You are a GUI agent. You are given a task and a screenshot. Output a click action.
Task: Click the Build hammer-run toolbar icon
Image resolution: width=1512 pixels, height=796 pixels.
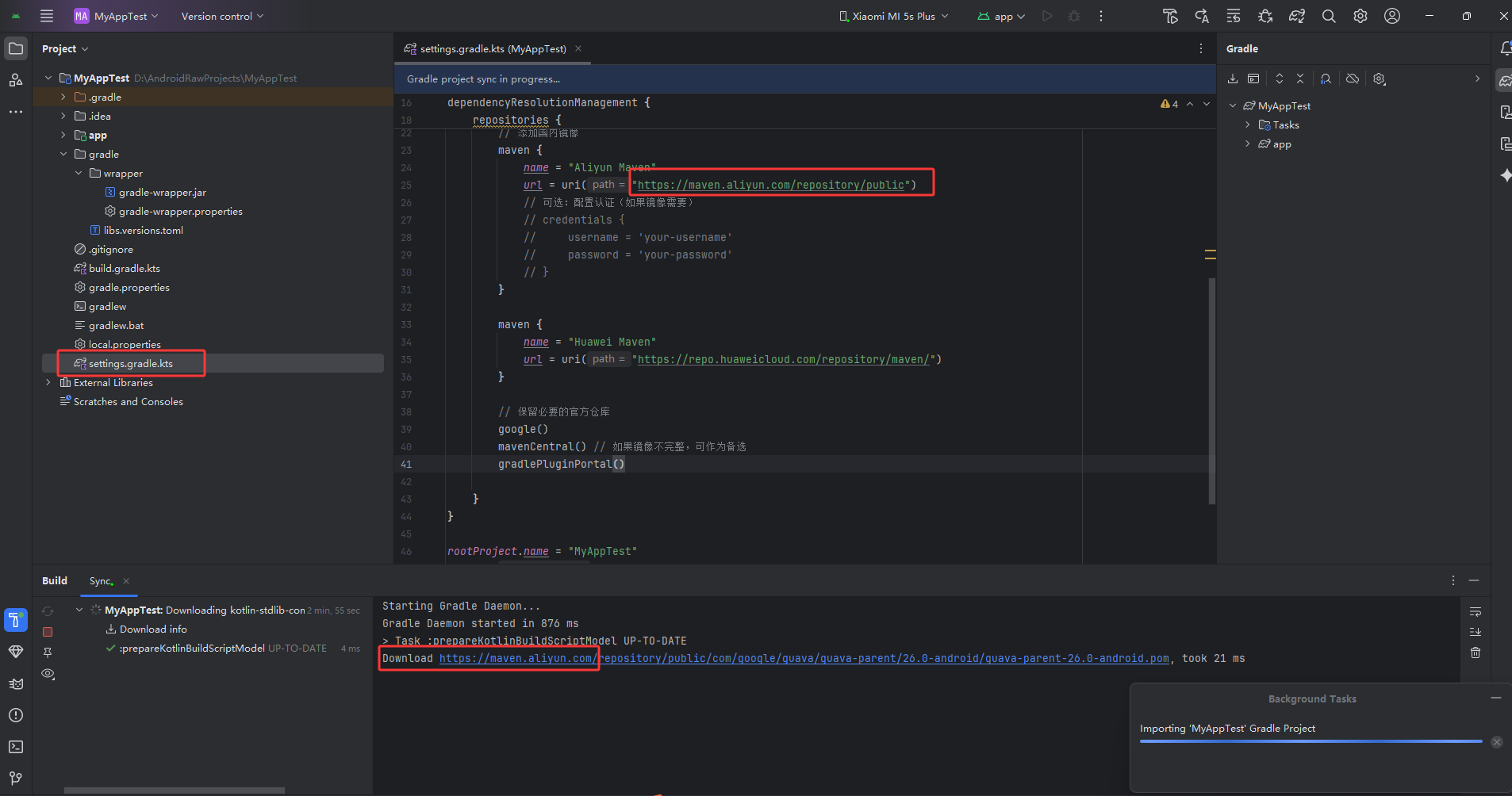pyautogui.click(x=1170, y=16)
